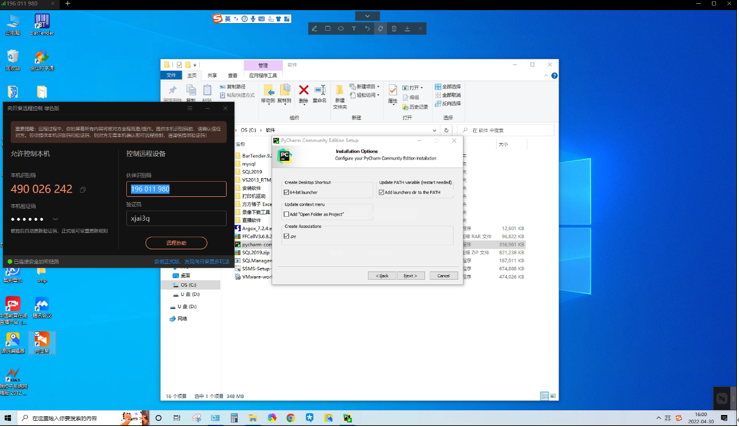Click the undo arrow in the annotation toolbar
The image size is (739, 427).
(367, 28)
